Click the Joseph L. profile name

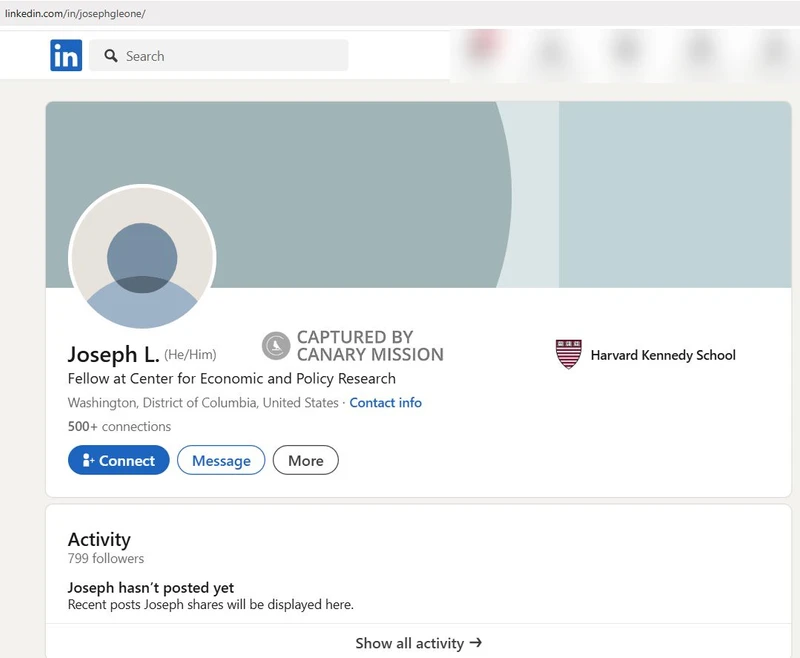pyautogui.click(x=114, y=354)
